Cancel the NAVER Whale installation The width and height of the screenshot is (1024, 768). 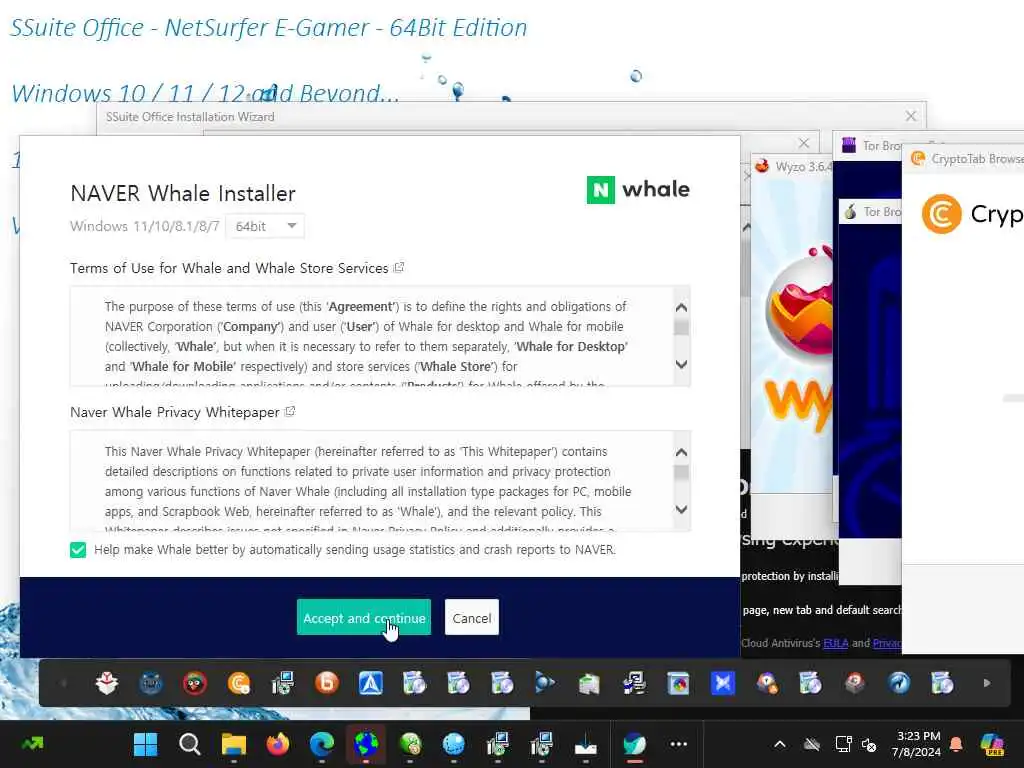(472, 617)
